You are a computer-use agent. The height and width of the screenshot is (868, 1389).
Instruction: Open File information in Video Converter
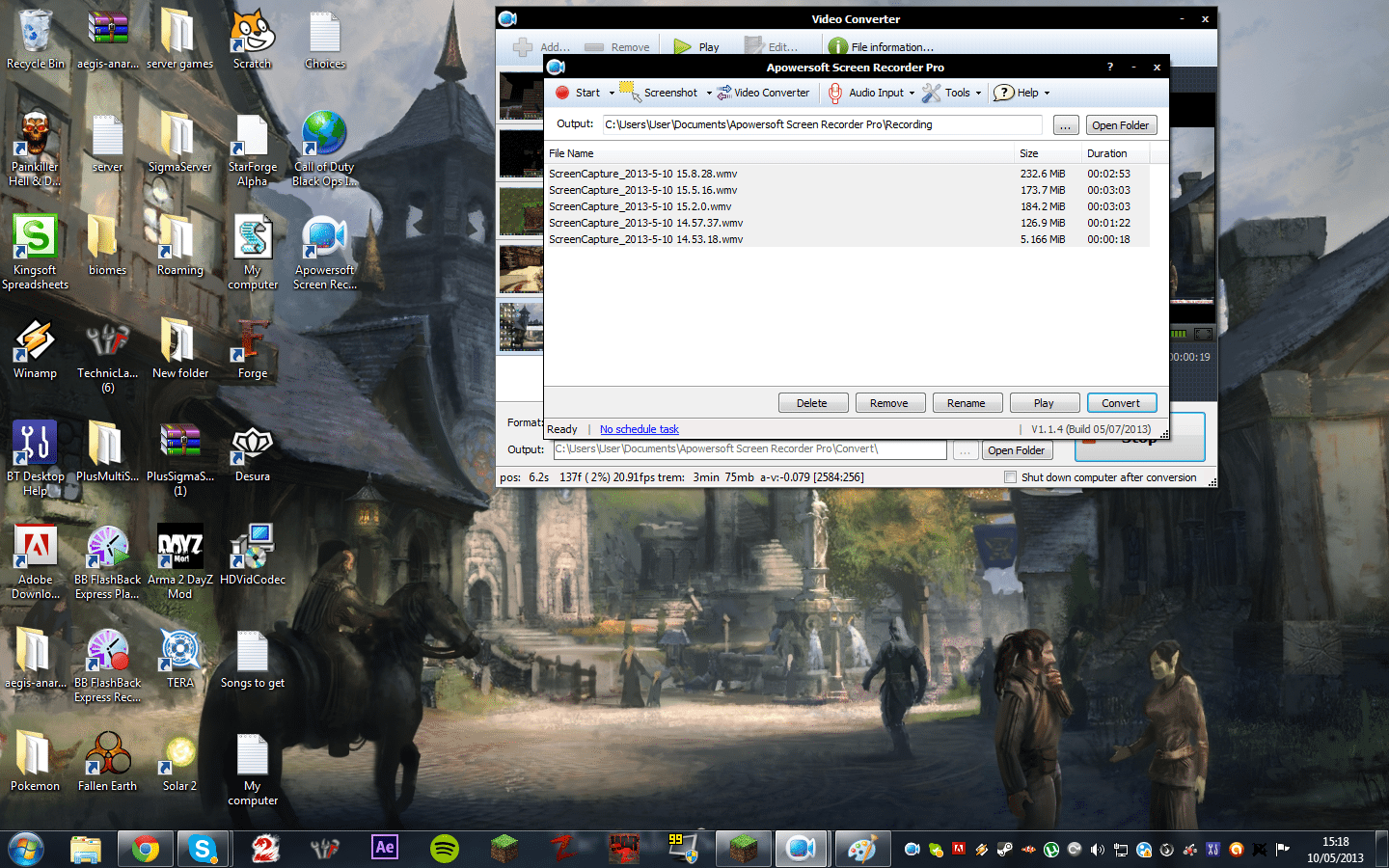[x=881, y=46]
